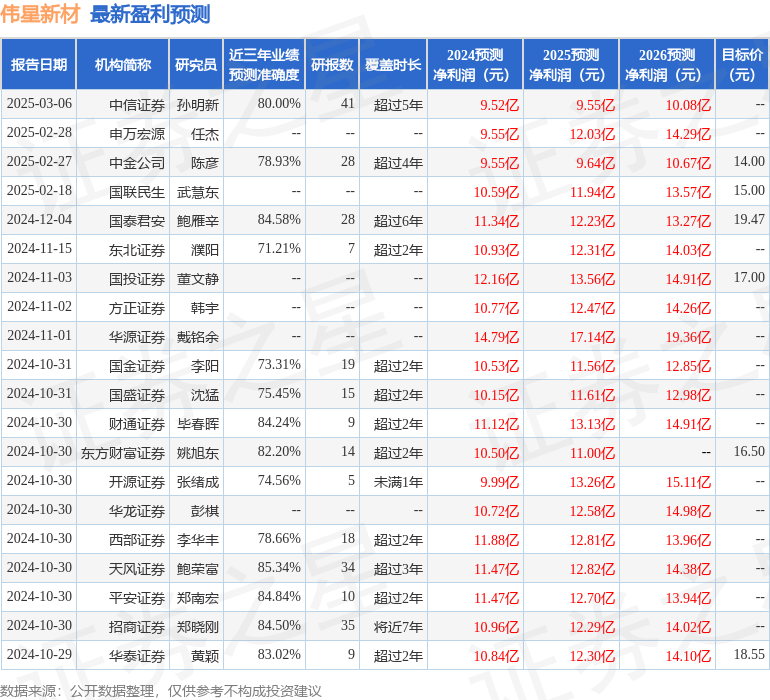Image resolution: width=770 pixels, height=700 pixels.
Task: Select the 国投证券 institution name
Action: click(x=137, y=279)
